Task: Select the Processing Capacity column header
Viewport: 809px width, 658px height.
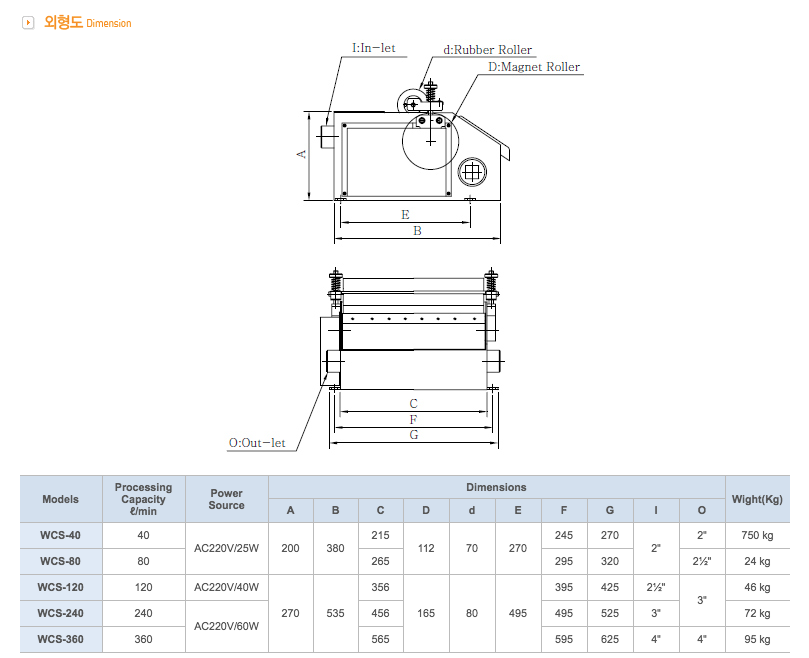Action: 143,499
